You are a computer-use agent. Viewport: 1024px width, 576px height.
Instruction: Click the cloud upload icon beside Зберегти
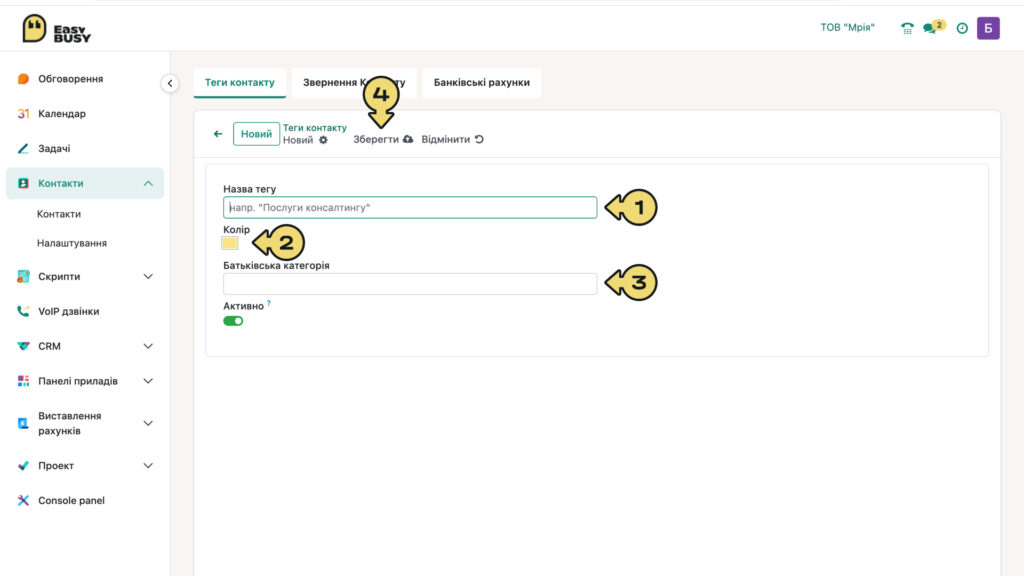[408, 139]
